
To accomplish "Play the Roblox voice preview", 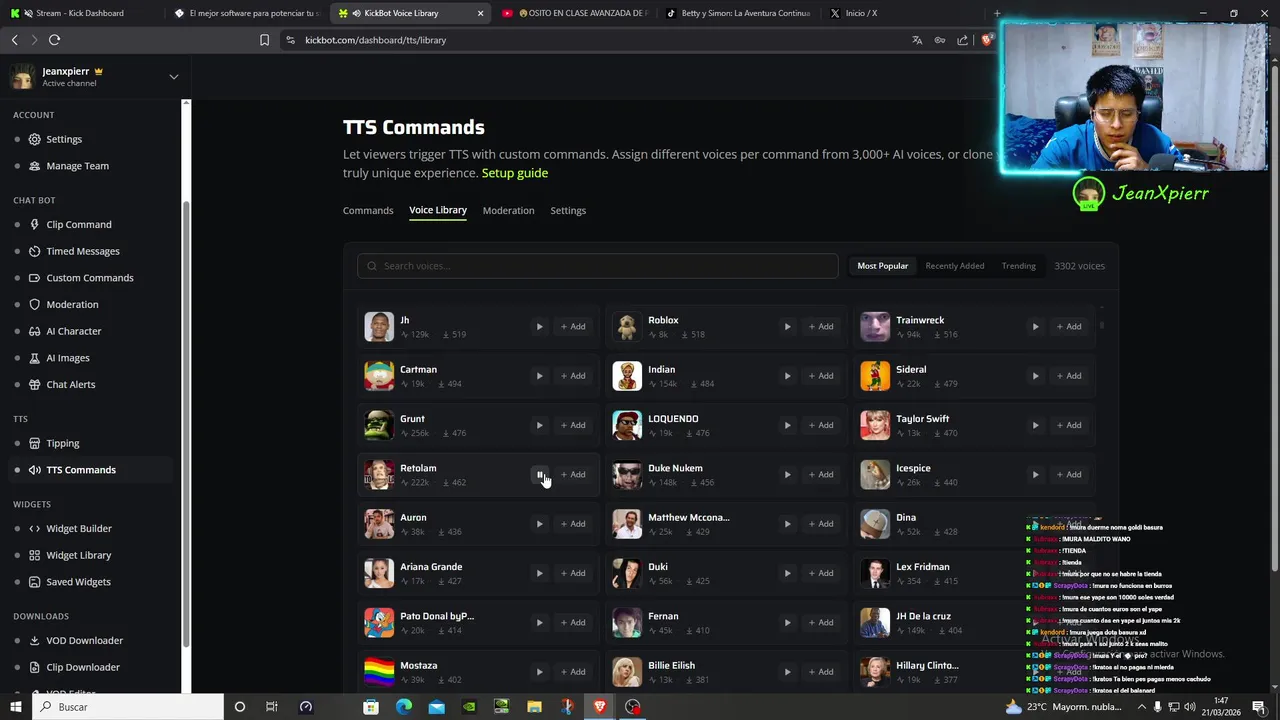I will pos(787,326).
